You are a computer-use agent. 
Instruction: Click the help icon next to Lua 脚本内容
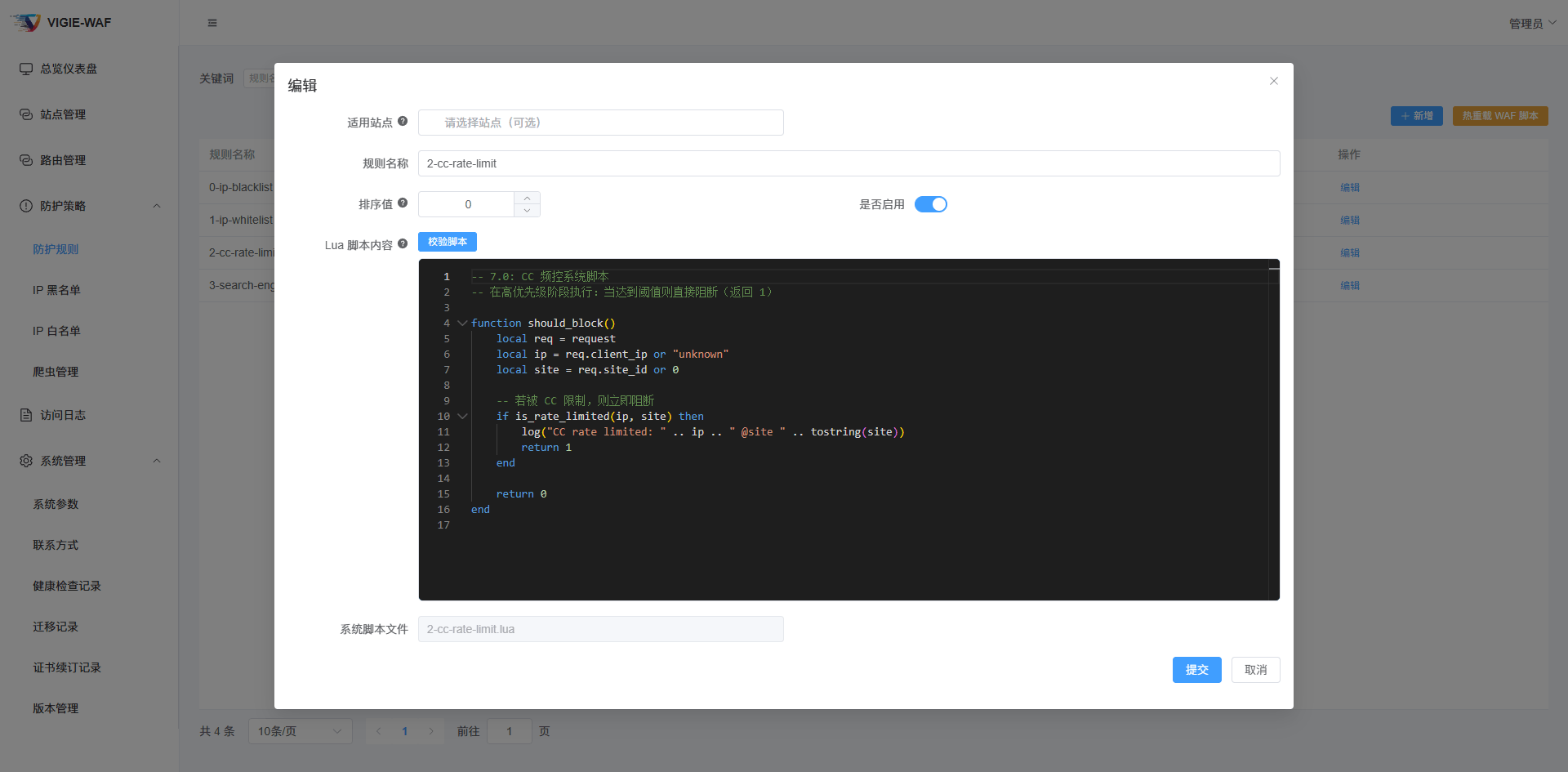(x=403, y=243)
